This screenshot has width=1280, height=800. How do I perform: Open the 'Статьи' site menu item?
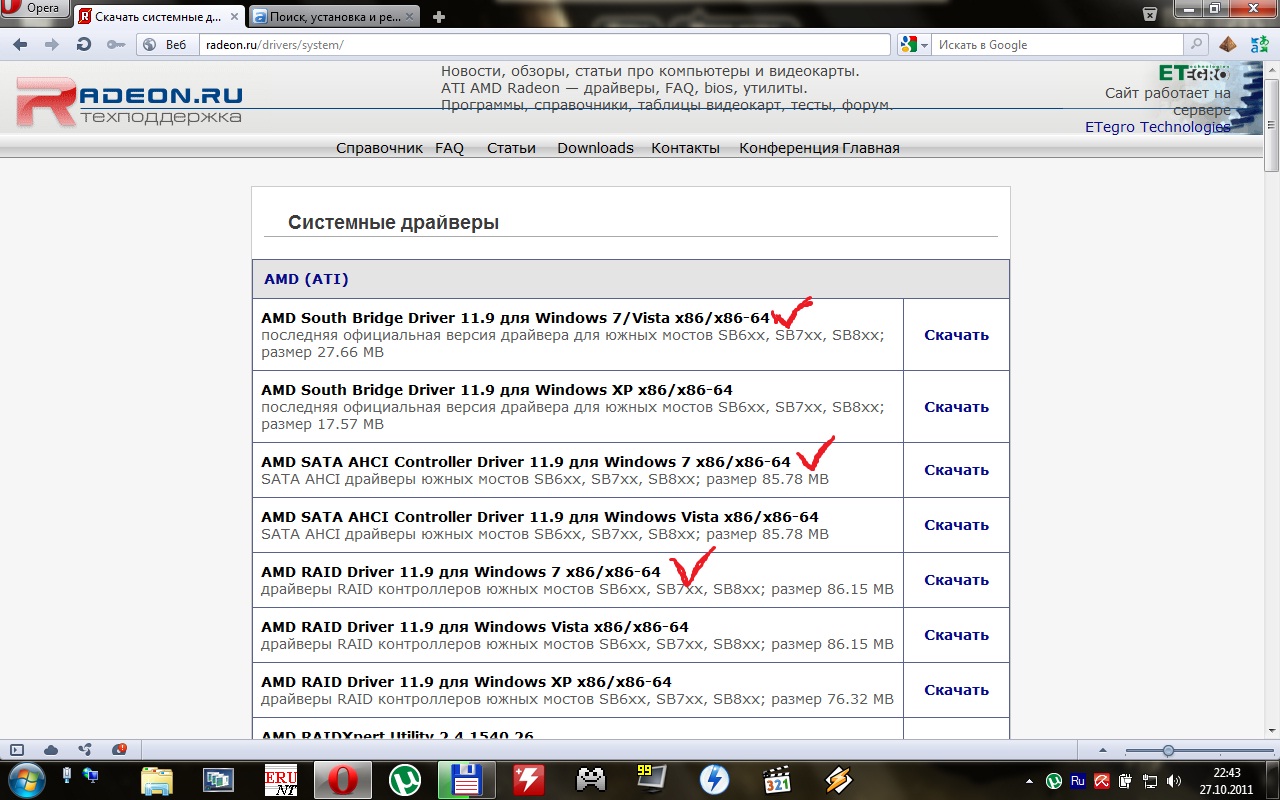pyautogui.click(x=511, y=148)
